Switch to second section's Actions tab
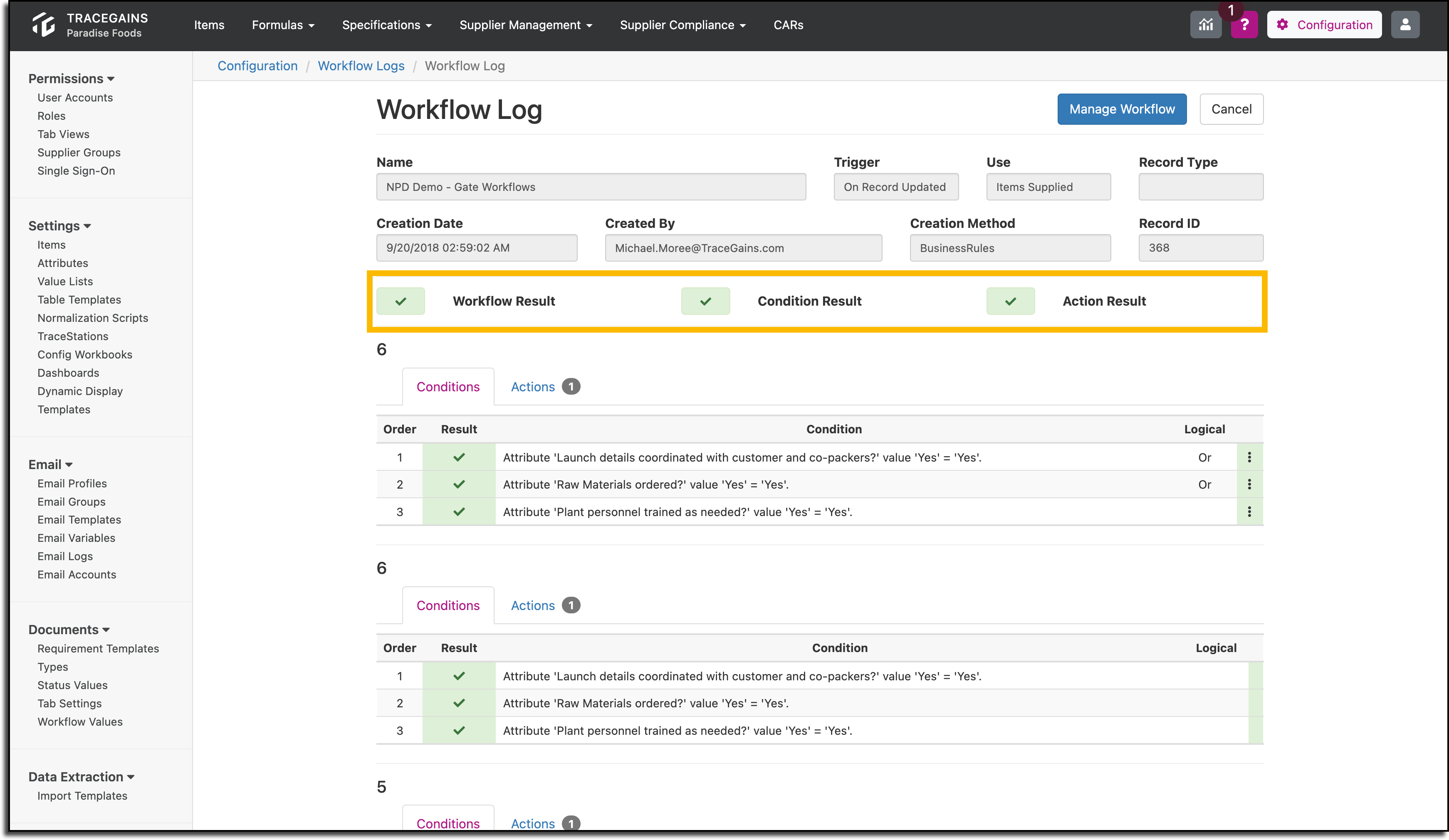This screenshot has height=840, width=1449. 544,605
